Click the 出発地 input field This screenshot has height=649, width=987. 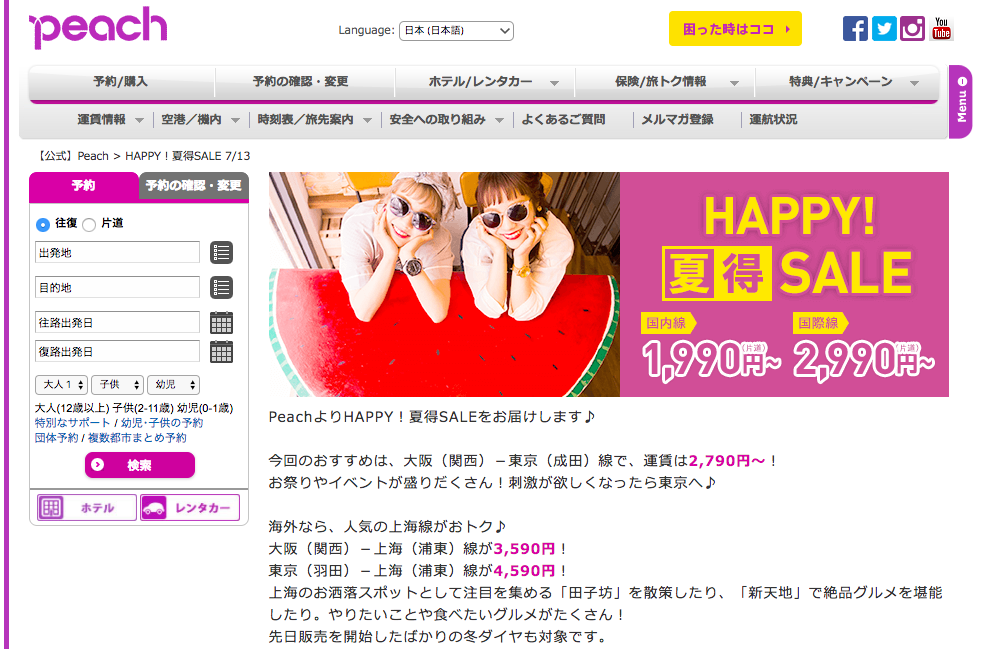coord(117,252)
